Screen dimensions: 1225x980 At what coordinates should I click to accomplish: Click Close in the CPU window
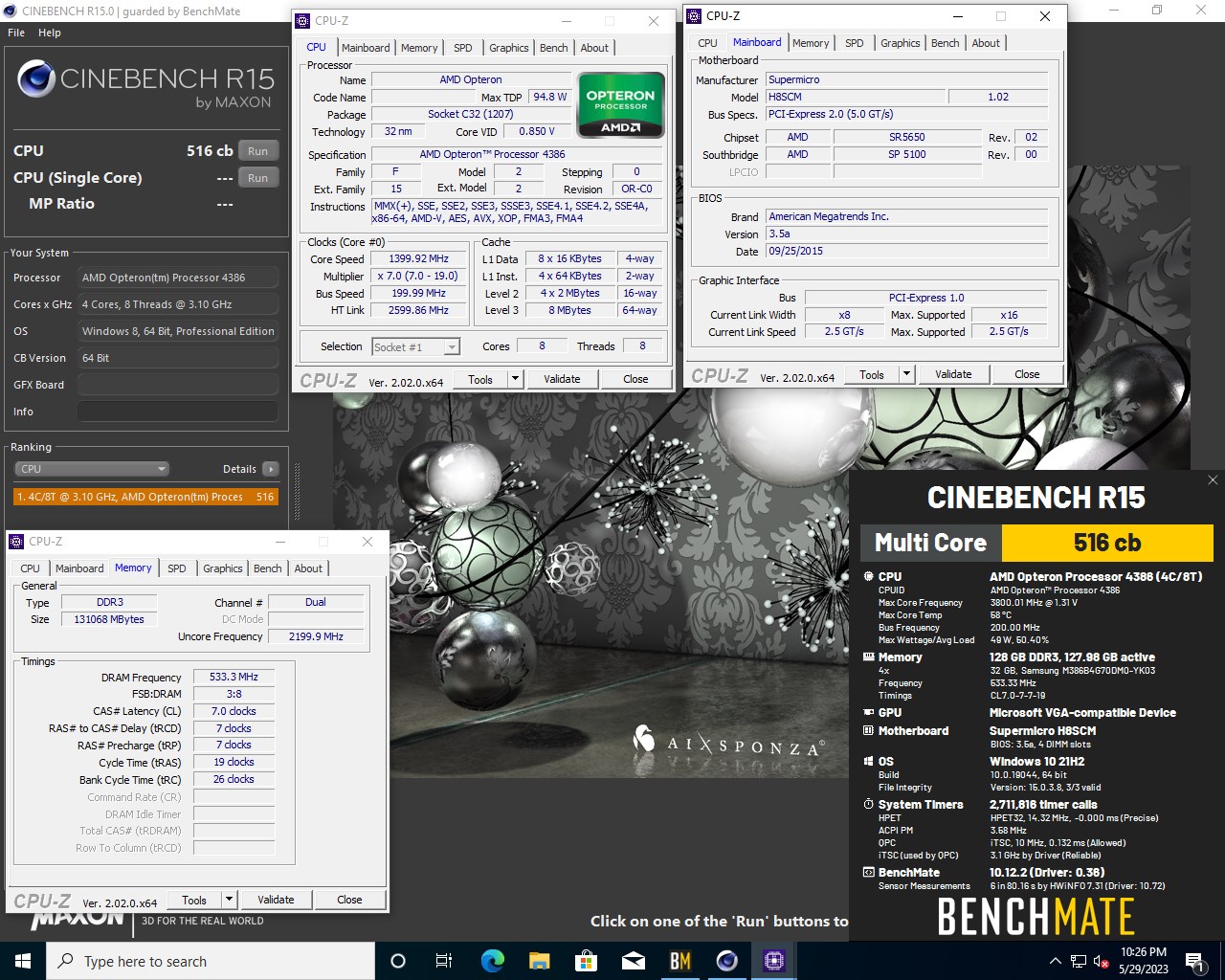pos(635,379)
